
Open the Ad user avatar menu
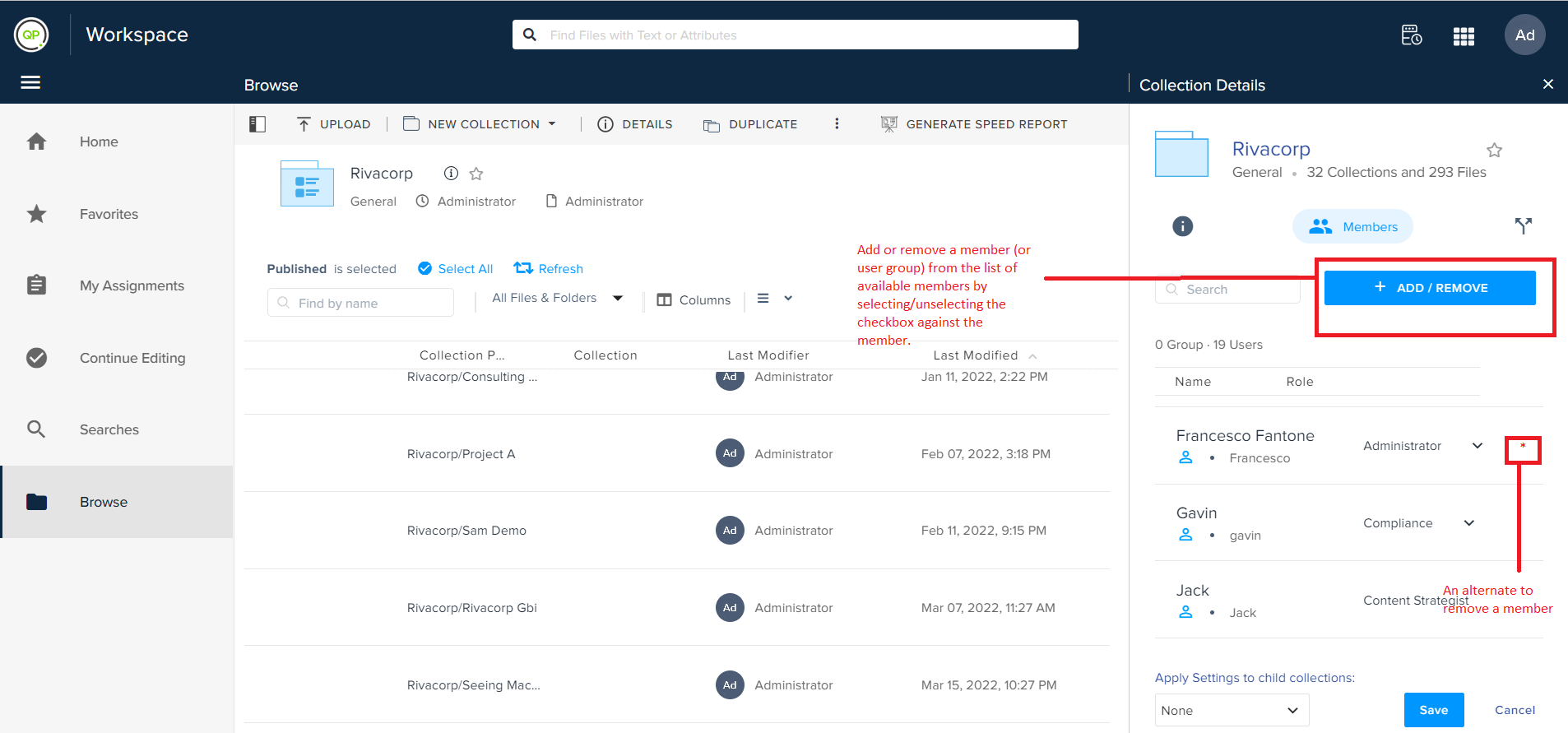(1524, 35)
